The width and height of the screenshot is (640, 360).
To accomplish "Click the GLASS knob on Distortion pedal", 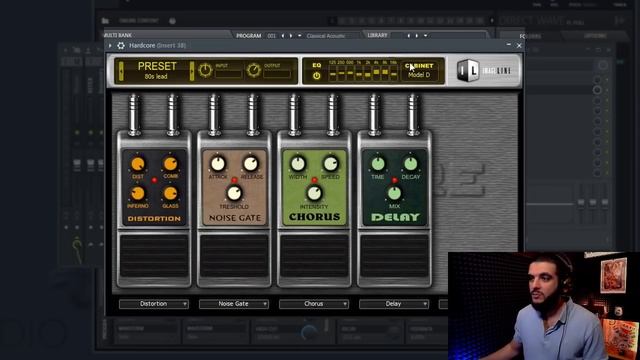I will [170, 193].
